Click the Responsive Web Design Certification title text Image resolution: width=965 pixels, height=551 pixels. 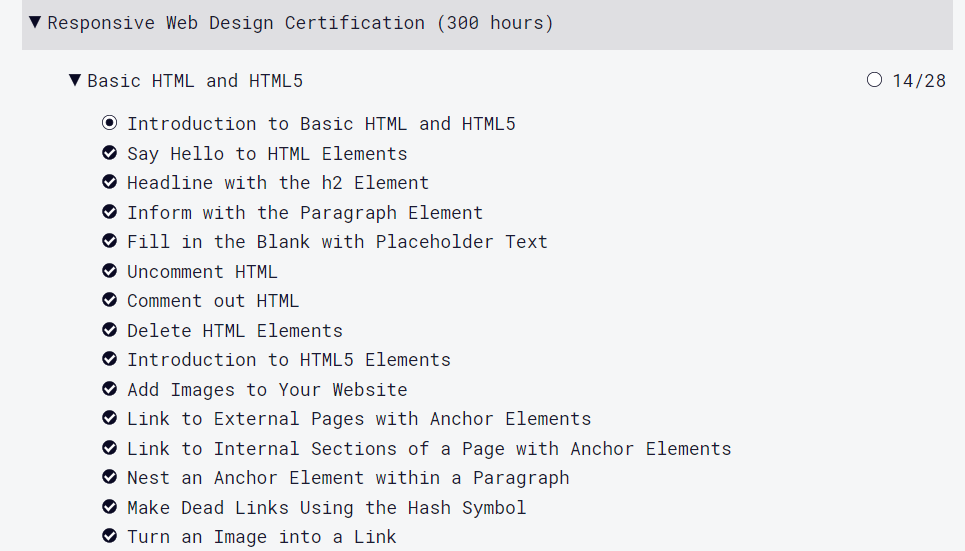point(301,23)
